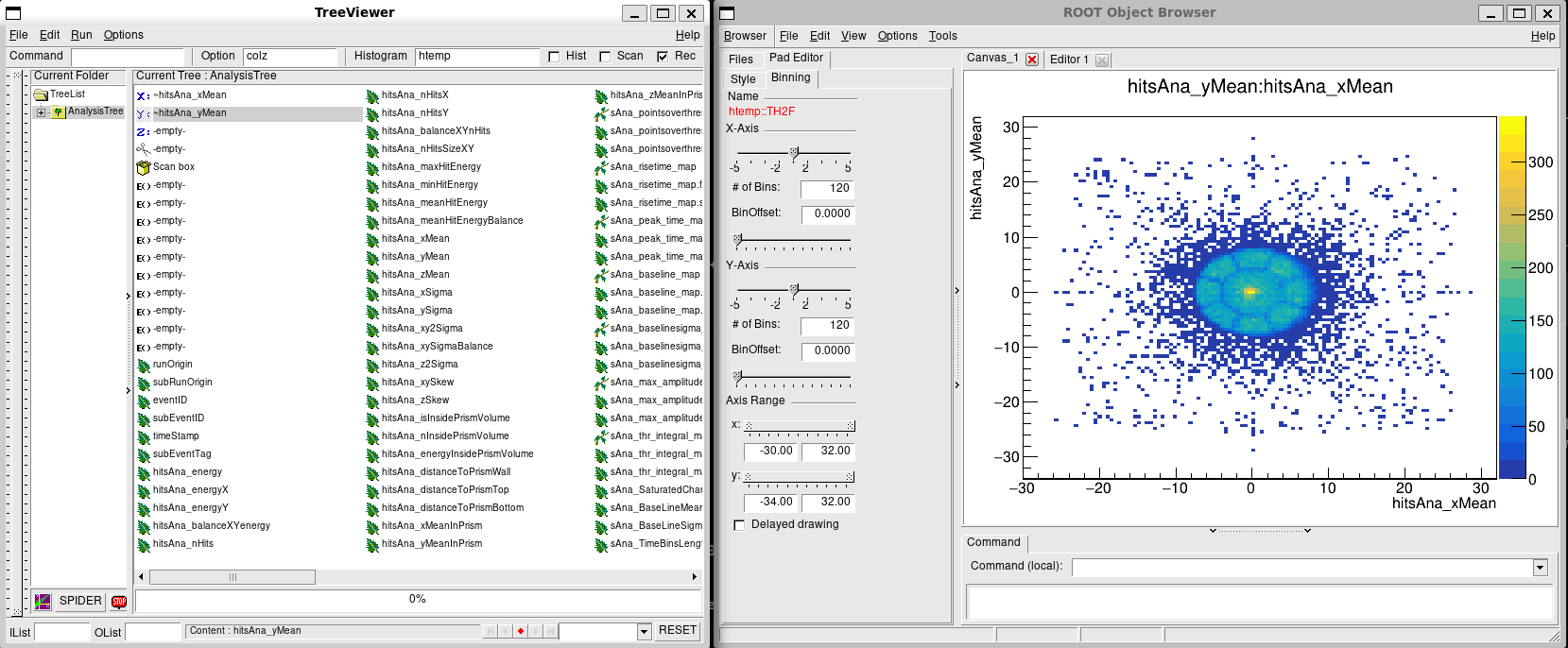Click the right arrow of TreeViewer horizontal scrollbar
Viewport: 1568px width, 648px height.
point(695,577)
